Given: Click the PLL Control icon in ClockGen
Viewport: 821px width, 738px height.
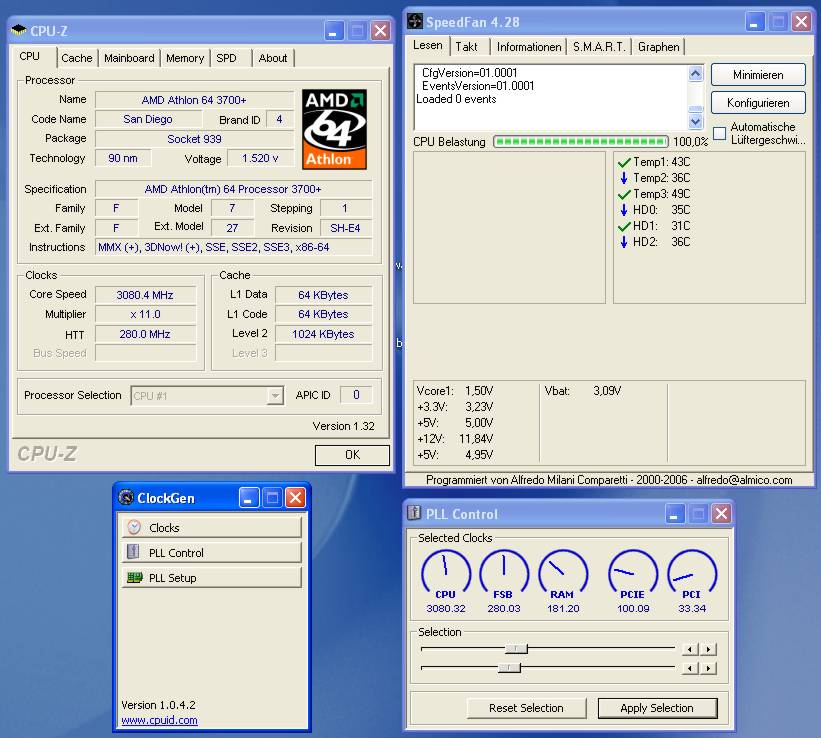Looking at the screenshot, I should tap(133, 552).
